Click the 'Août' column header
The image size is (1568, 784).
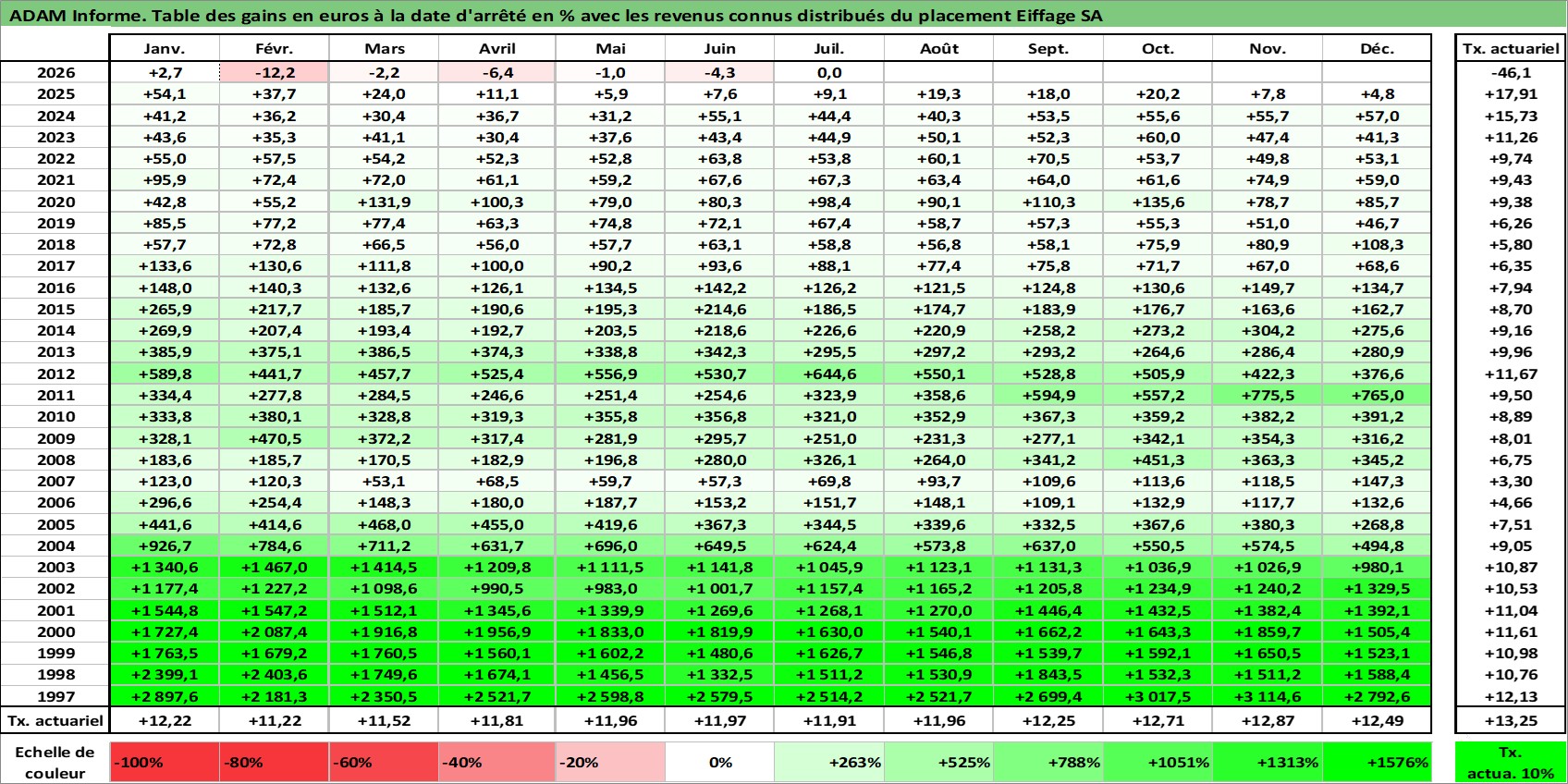(x=939, y=48)
